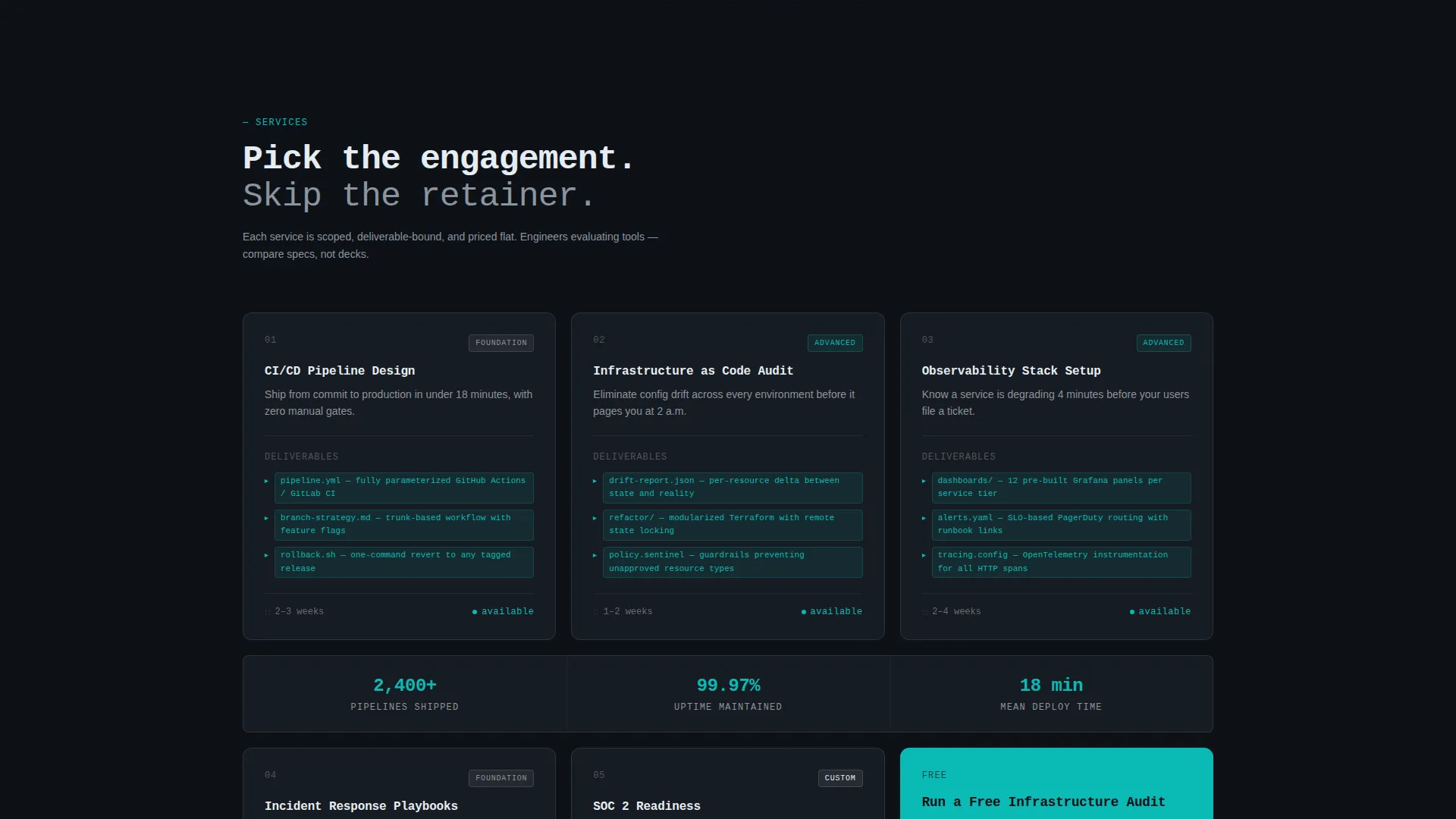
Task: Click the arrow bullet beside tracing.config deliverable
Action: 924,555
